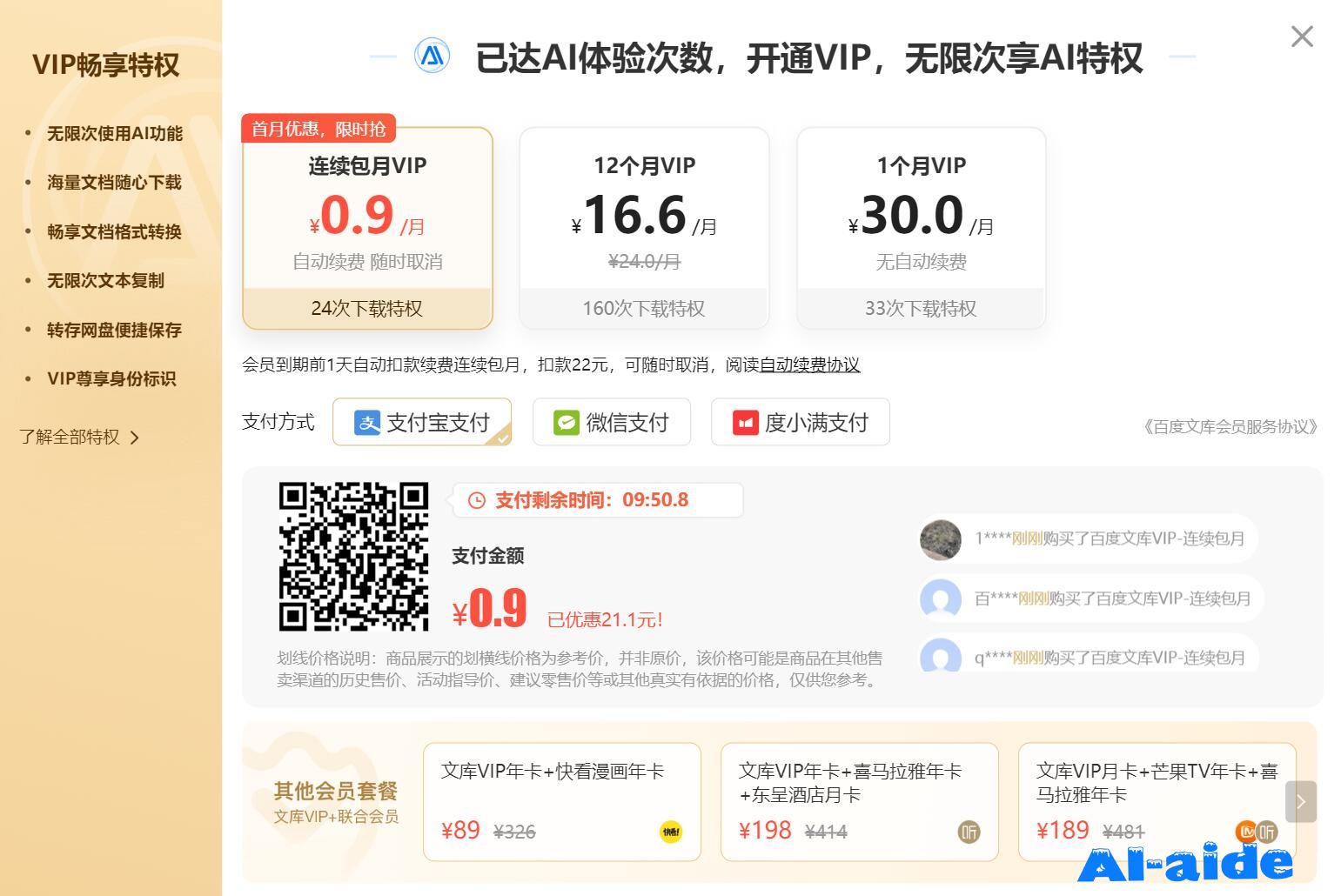Image resolution: width=1341 pixels, height=896 pixels.
Task: Click 33次下载特权 on 1-month plan
Action: (x=921, y=308)
